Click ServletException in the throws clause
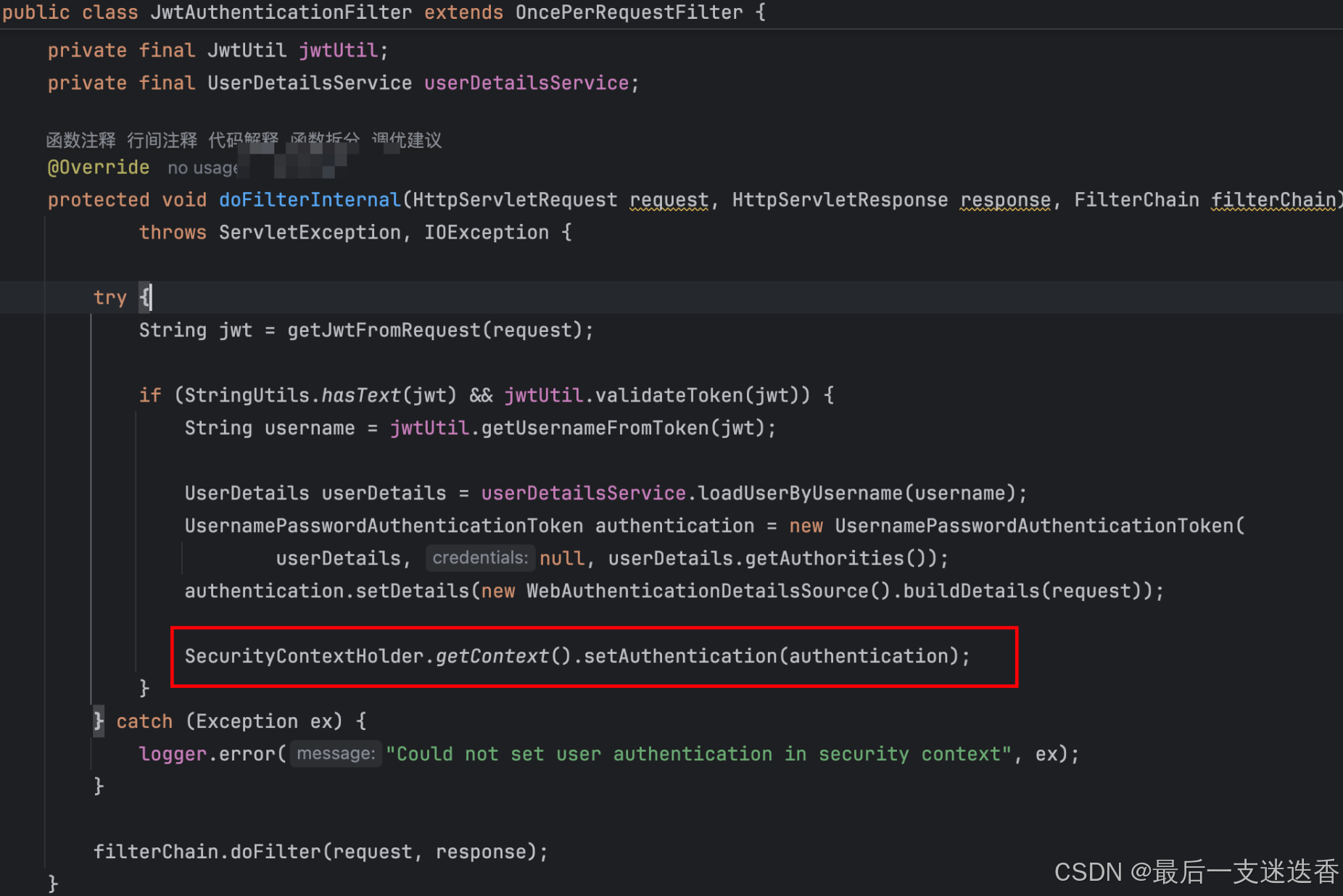The width and height of the screenshot is (1343, 896). coord(310,233)
